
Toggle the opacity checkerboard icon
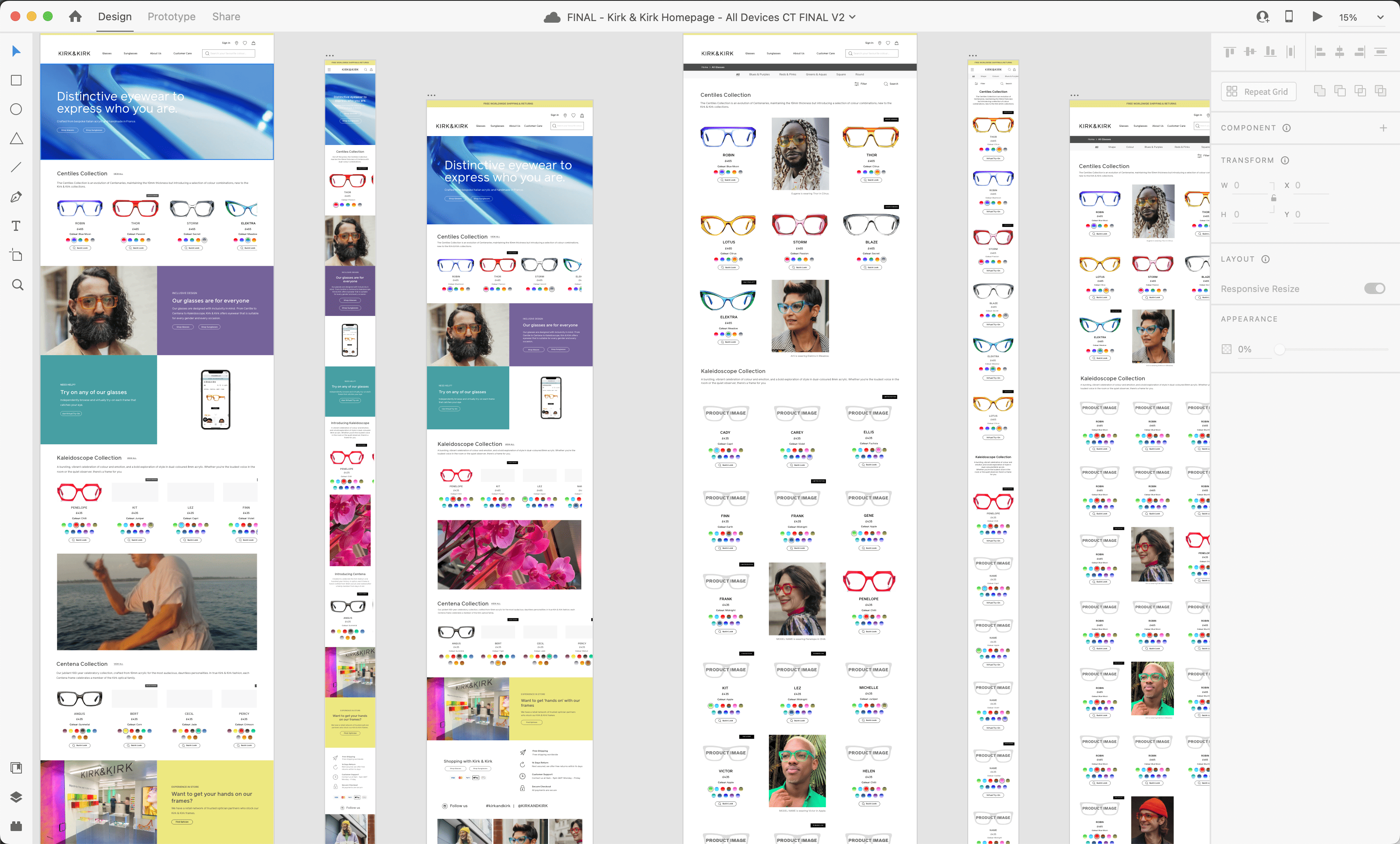1226,349
